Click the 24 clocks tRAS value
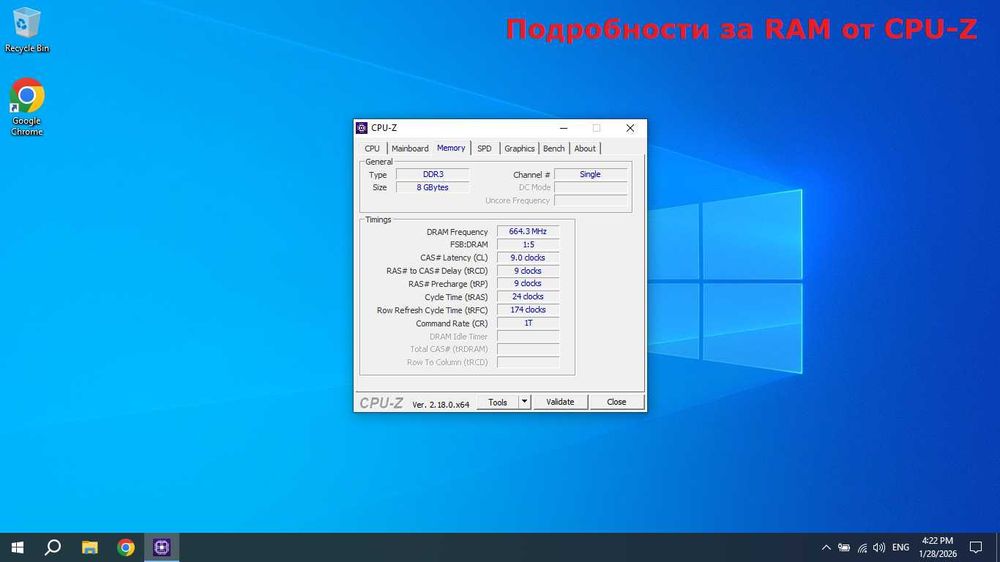1000x562 pixels. coord(528,297)
